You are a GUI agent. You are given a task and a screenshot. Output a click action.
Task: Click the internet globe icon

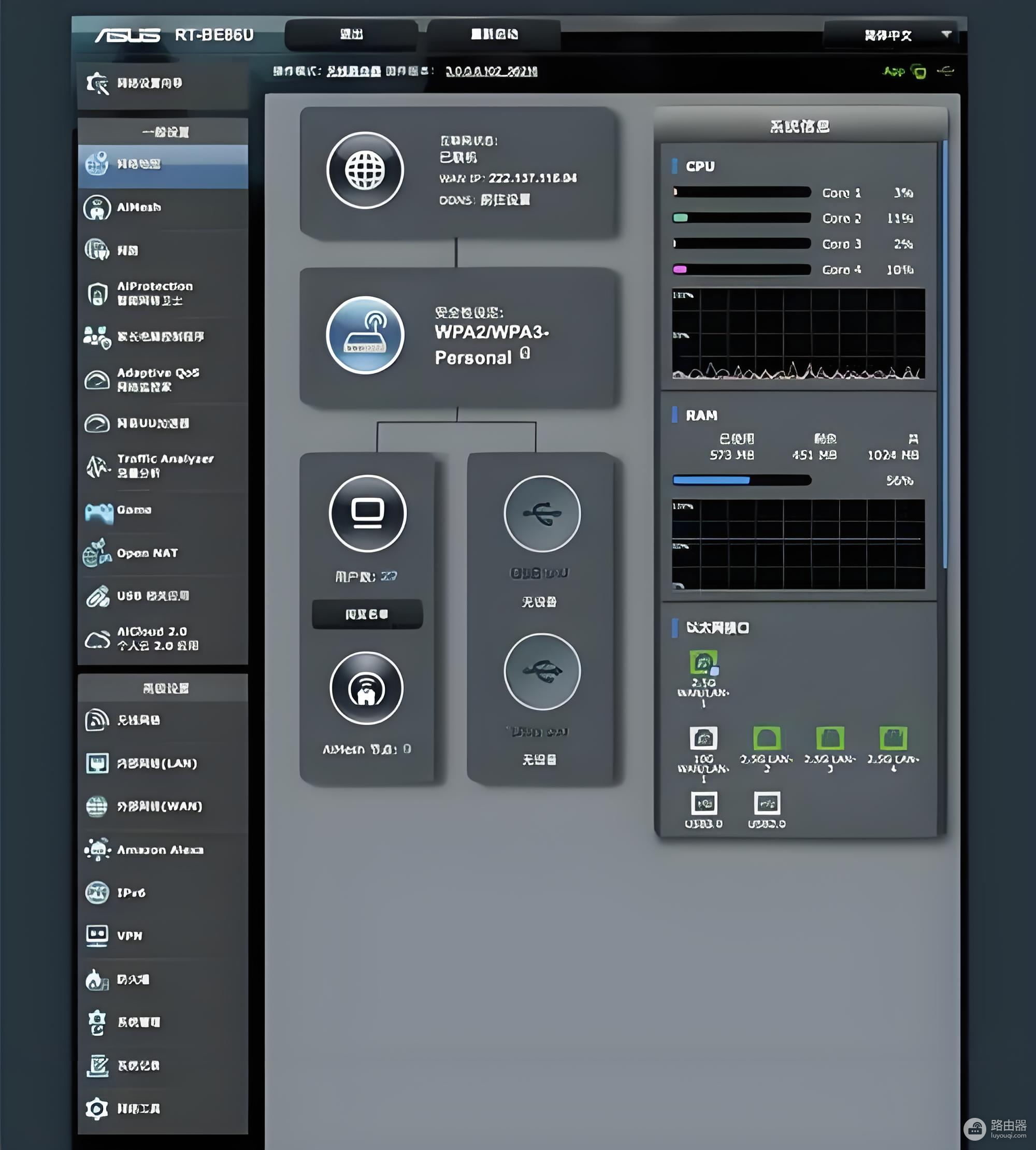pos(365,170)
